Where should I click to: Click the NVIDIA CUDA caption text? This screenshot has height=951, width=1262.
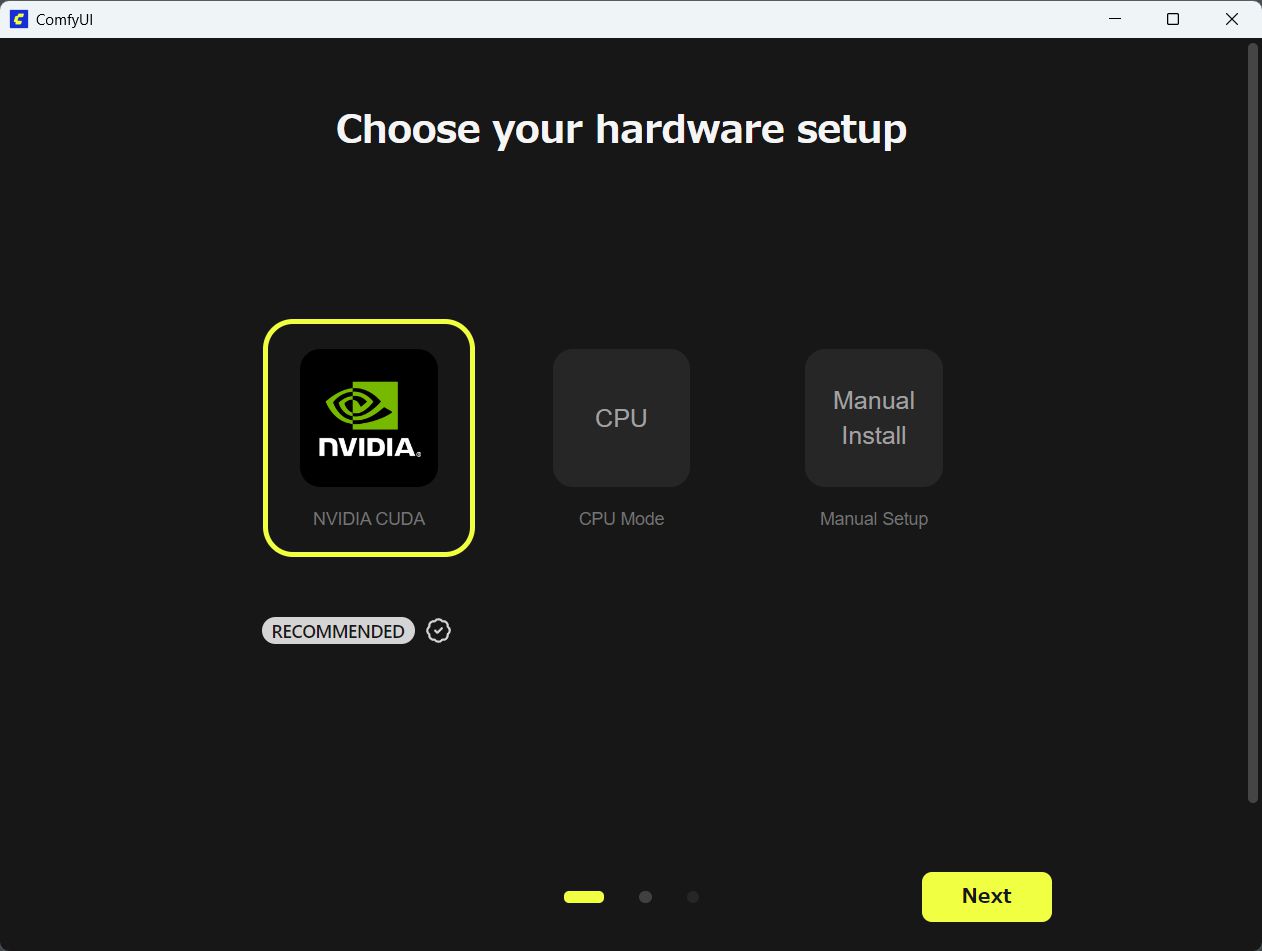369,519
